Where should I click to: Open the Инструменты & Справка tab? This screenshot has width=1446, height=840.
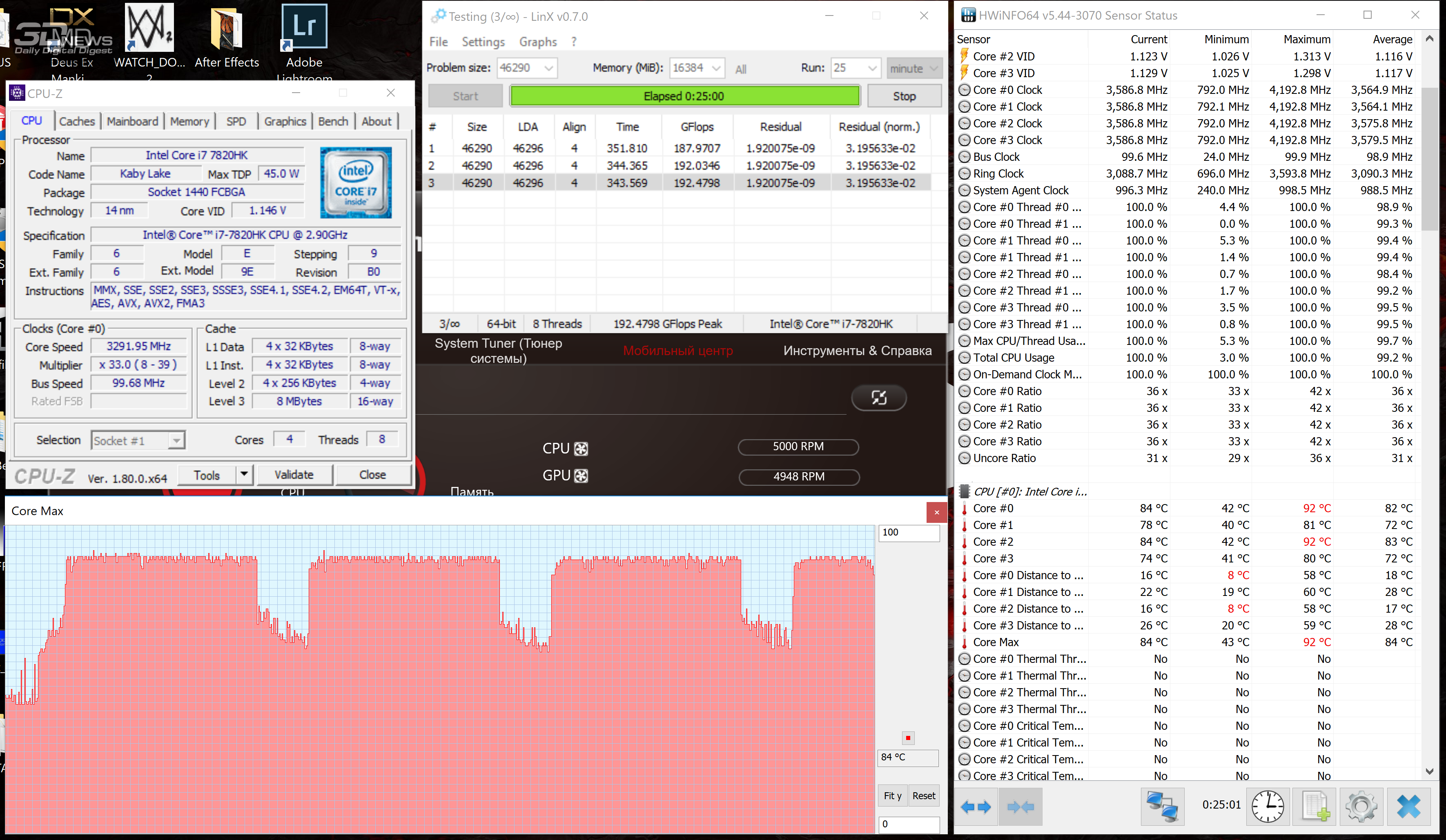tap(857, 350)
